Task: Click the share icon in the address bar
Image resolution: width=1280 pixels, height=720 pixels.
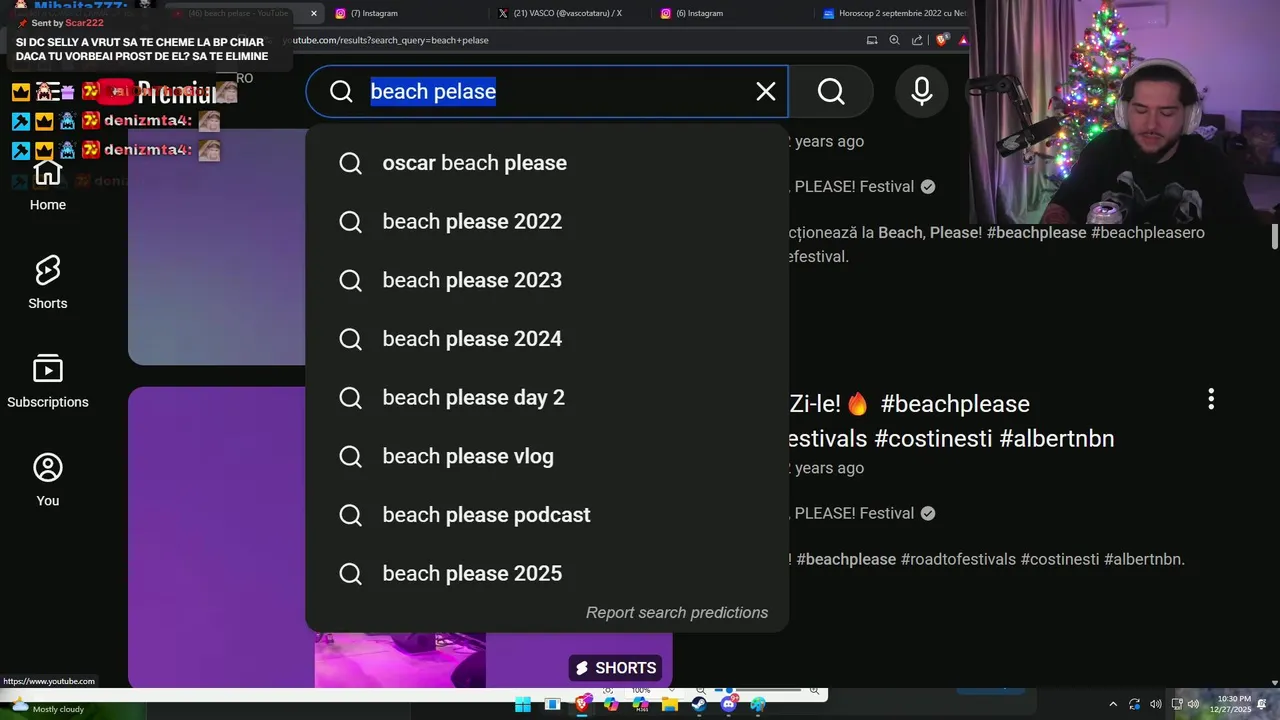Action: 916,40
